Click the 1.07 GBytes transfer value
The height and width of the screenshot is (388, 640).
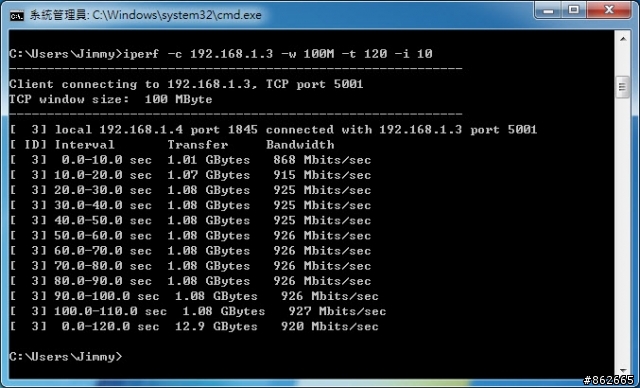209,175
